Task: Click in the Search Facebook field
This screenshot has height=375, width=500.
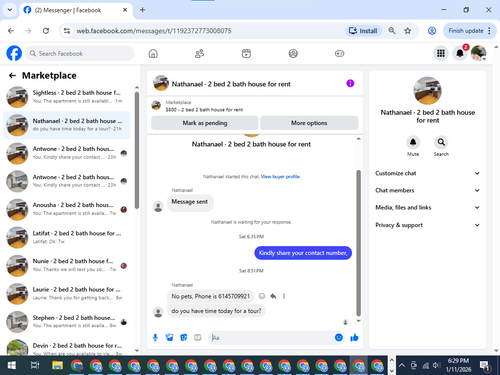Action: 80,53
